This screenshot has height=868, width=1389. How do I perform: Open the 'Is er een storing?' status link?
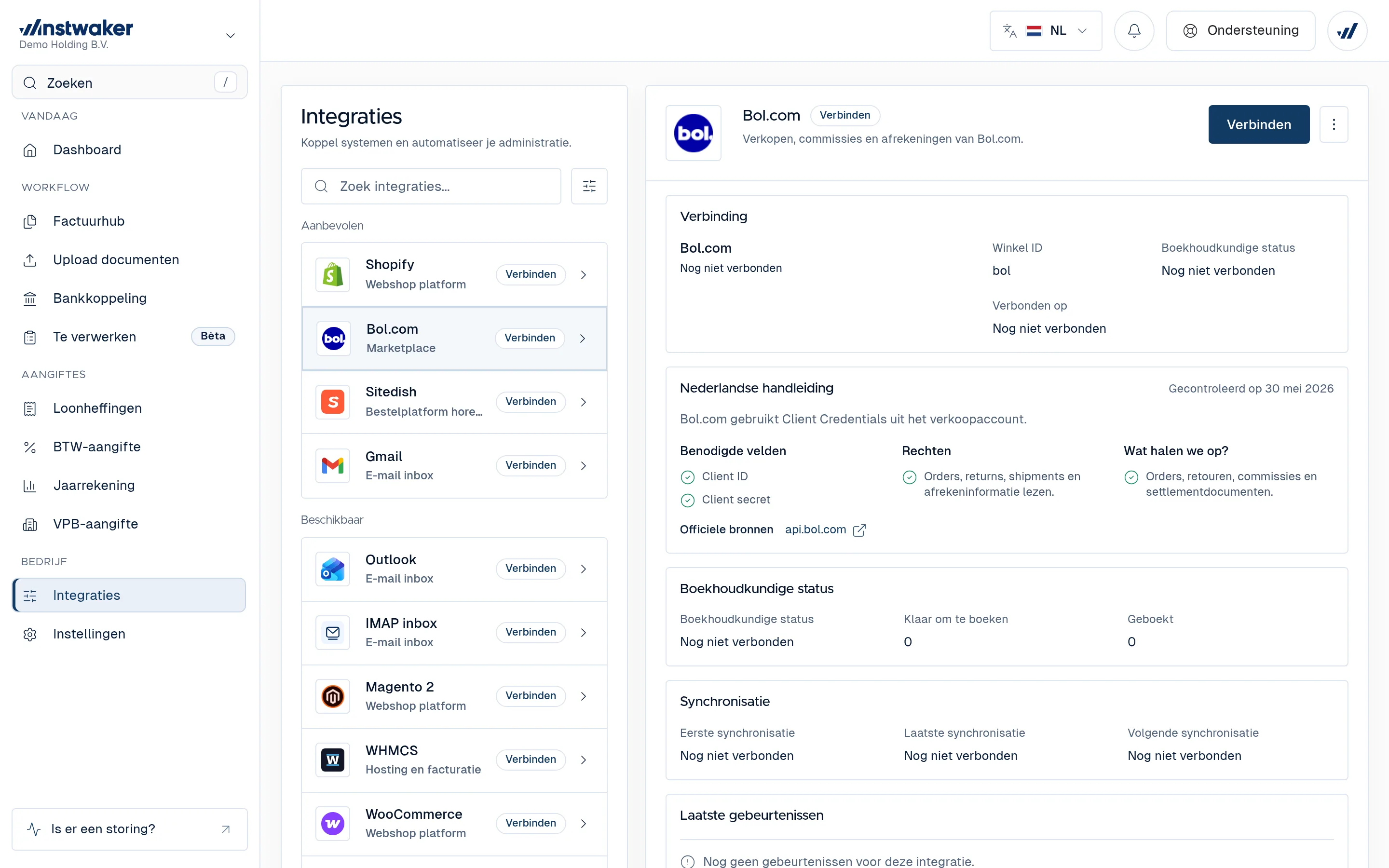[130, 829]
